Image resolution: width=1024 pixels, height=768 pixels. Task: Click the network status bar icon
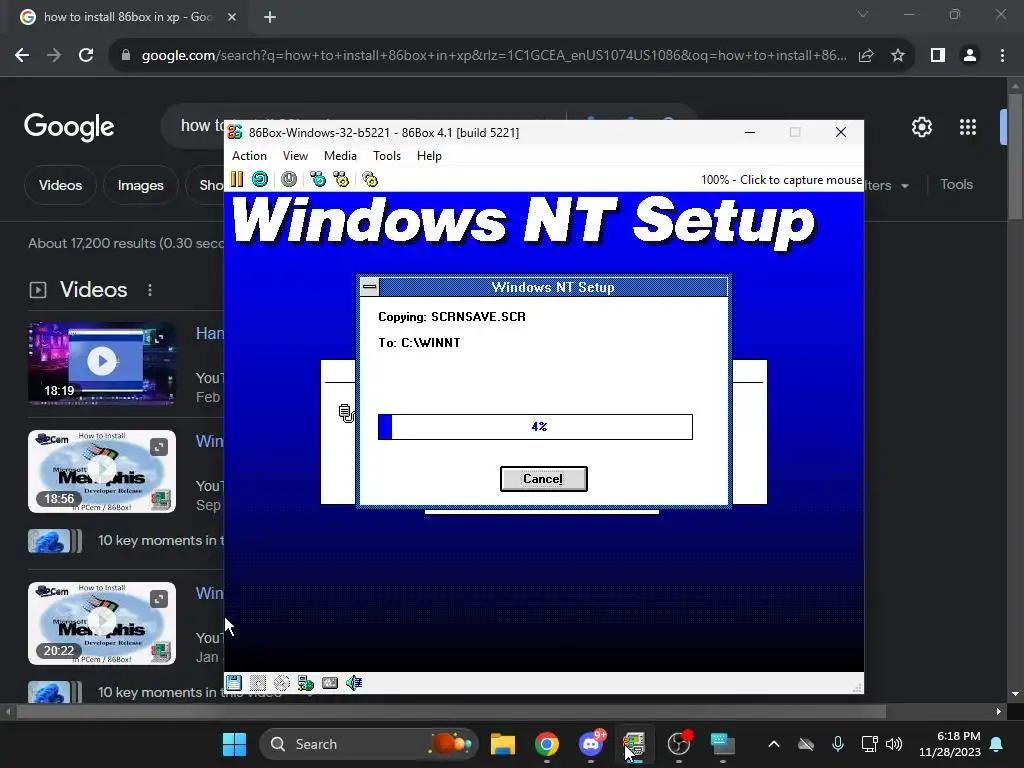tap(306, 683)
